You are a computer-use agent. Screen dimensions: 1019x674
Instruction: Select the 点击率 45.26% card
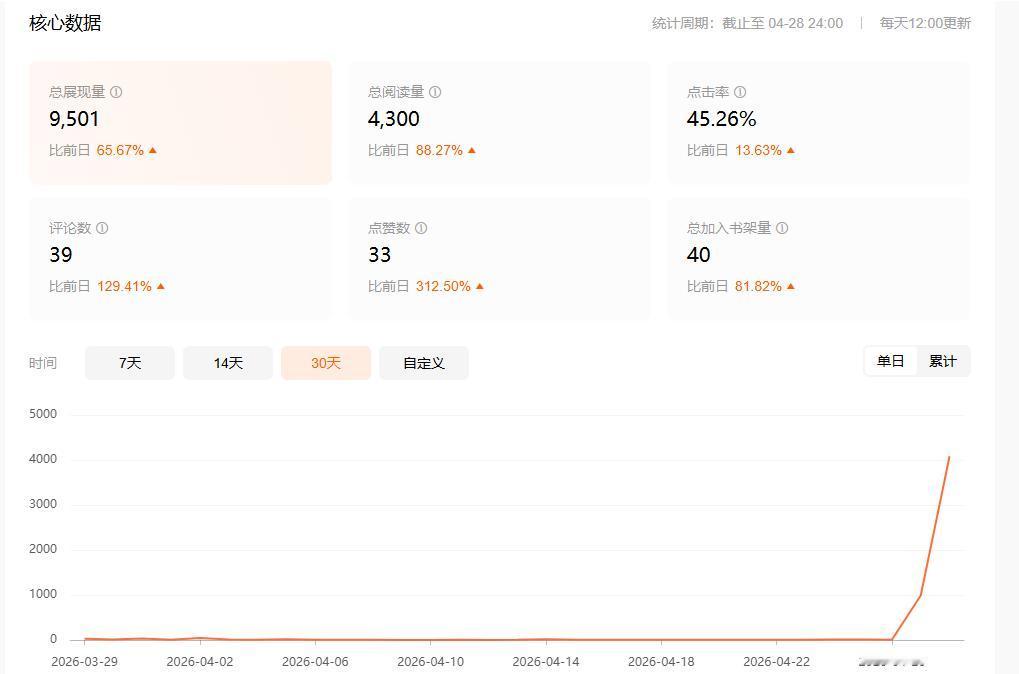[x=818, y=123]
